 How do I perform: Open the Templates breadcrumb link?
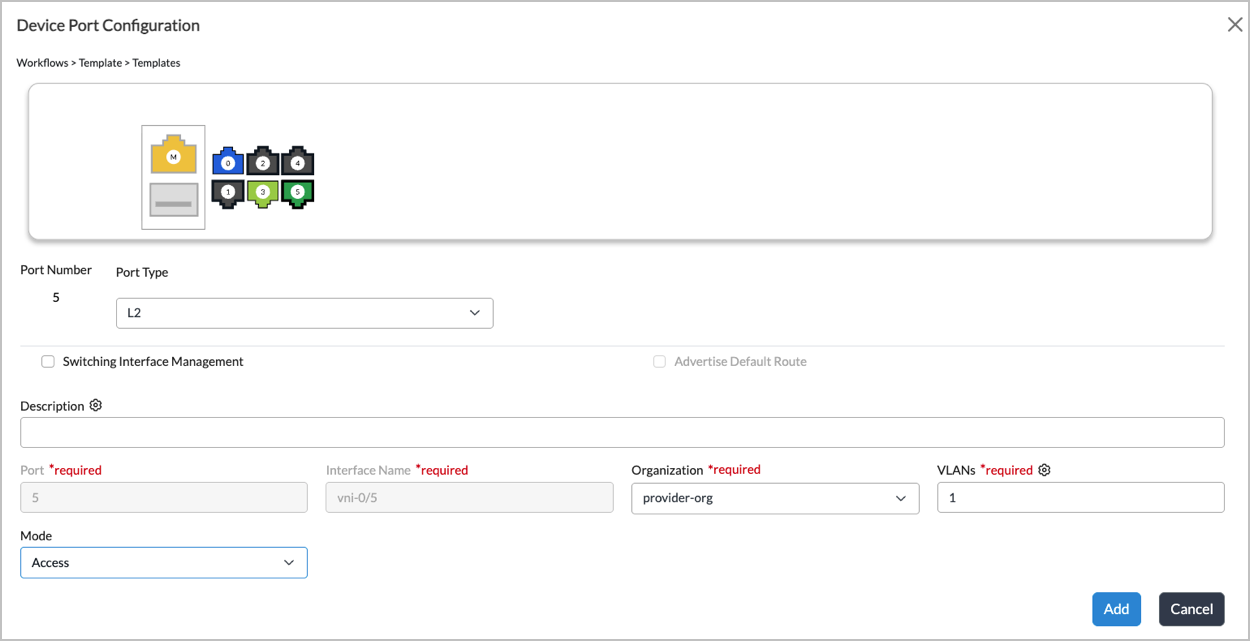click(156, 62)
